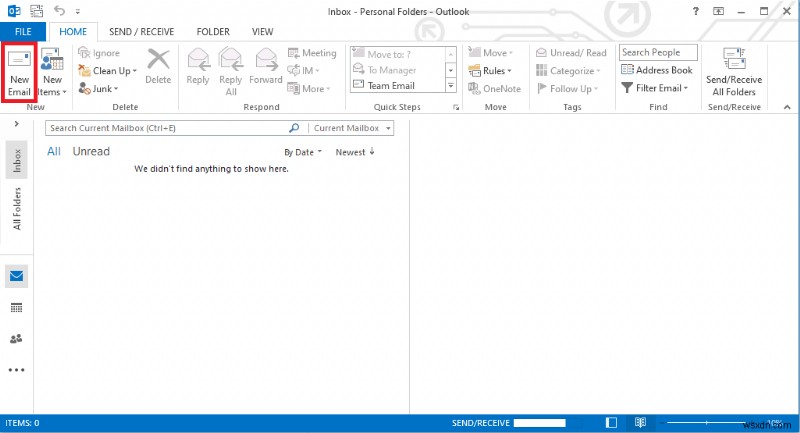800x433 pixels.
Task: Select the Inbox vertical tab
Action: coord(17,160)
